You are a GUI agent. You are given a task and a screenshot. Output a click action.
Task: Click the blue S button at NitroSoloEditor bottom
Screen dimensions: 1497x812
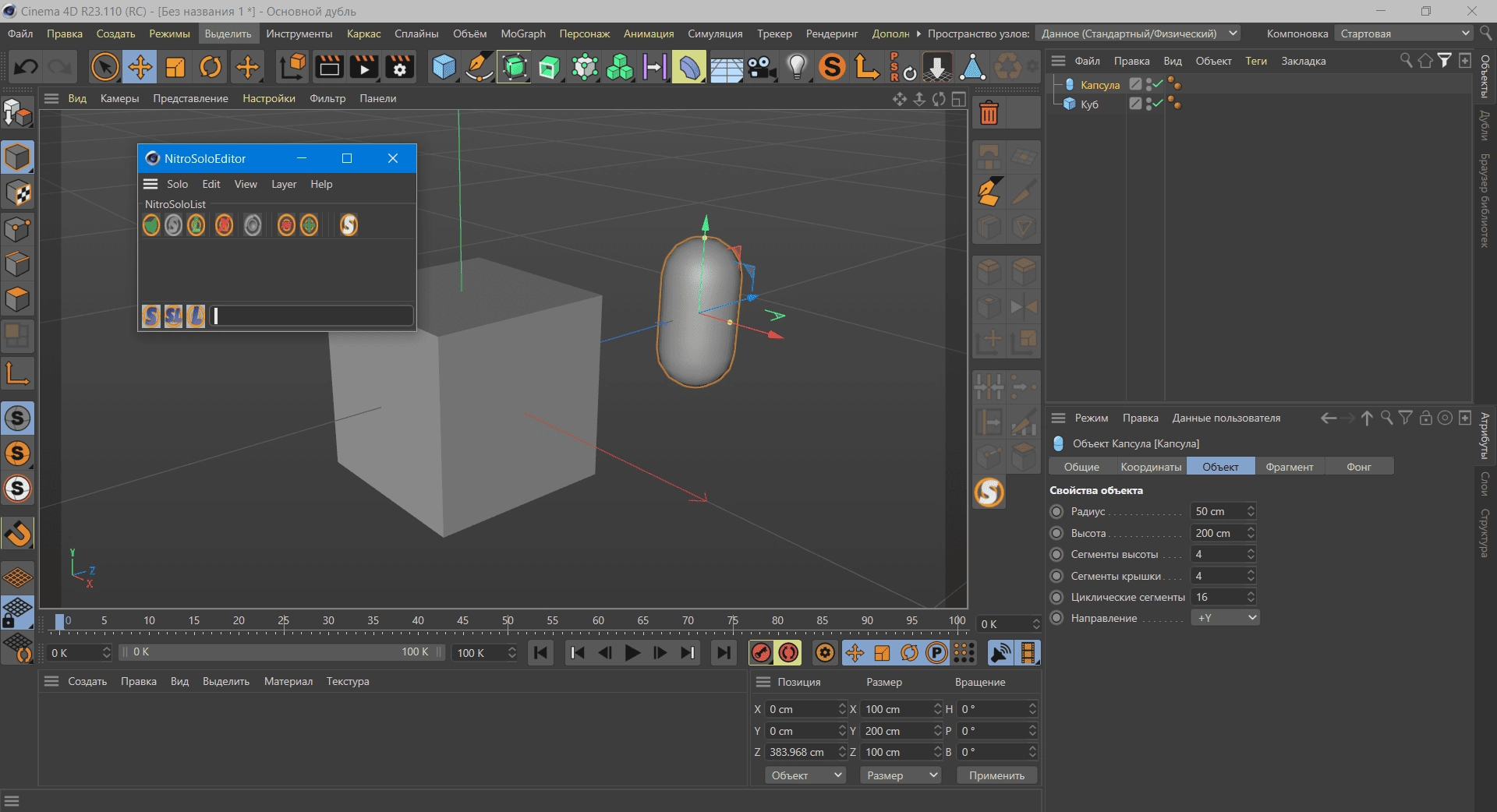[151, 316]
